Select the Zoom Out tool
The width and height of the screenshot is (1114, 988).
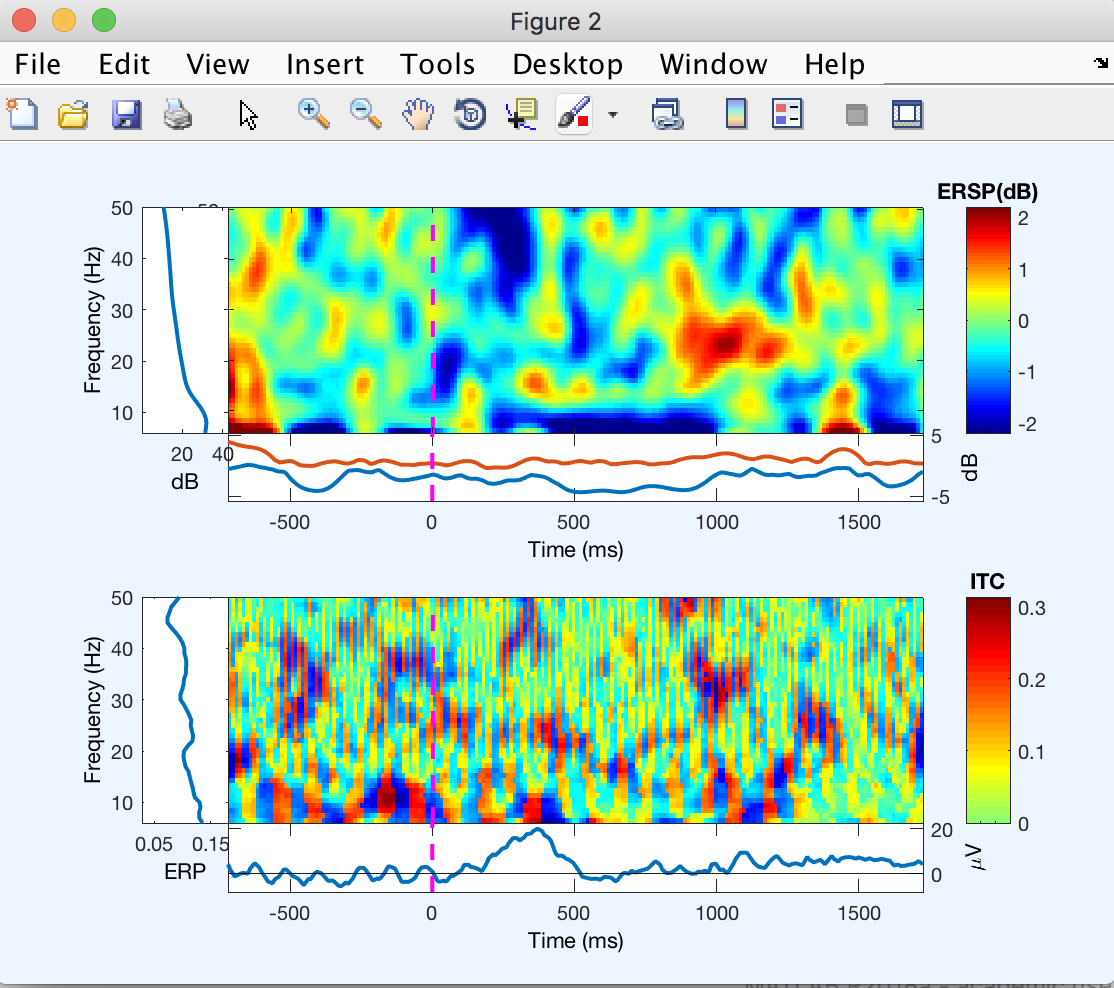click(366, 114)
